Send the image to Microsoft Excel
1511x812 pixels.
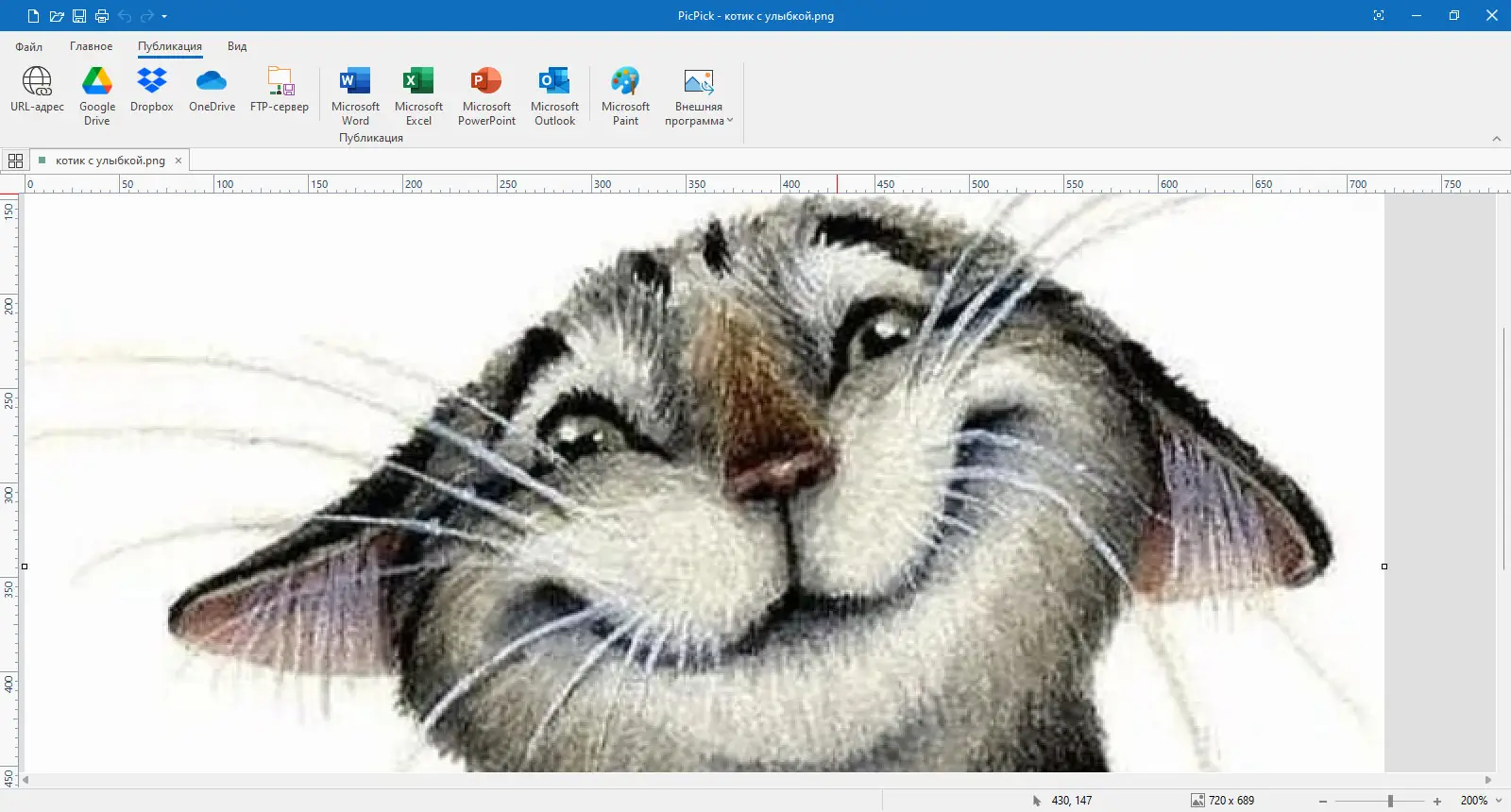pyautogui.click(x=418, y=96)
